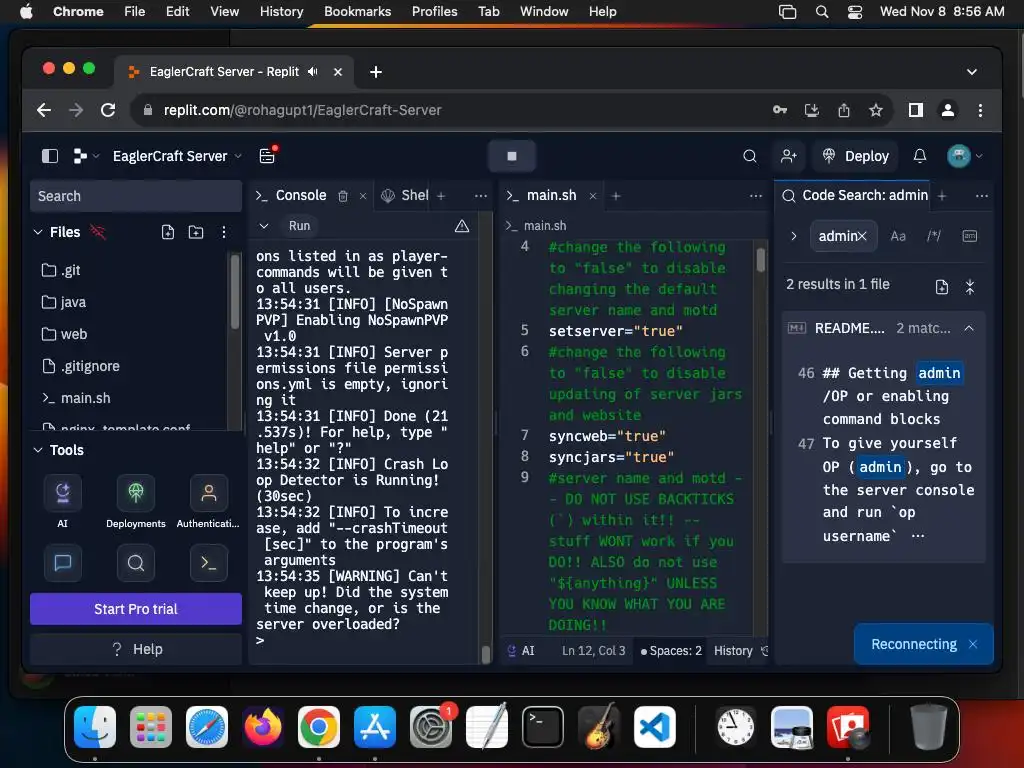Click the console warning triangle icon

(x=462, y=226)
